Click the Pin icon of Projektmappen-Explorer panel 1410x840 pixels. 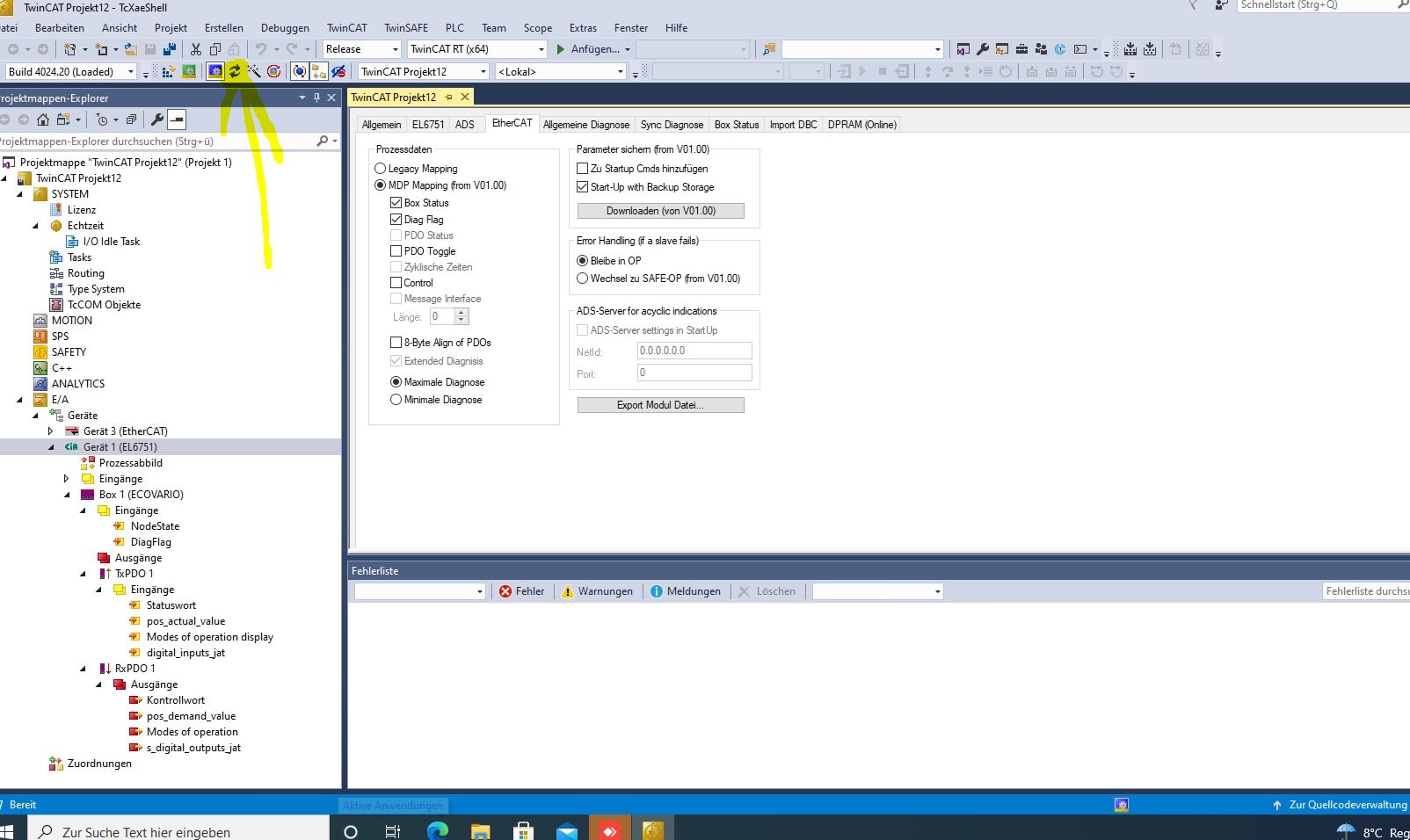316,98
